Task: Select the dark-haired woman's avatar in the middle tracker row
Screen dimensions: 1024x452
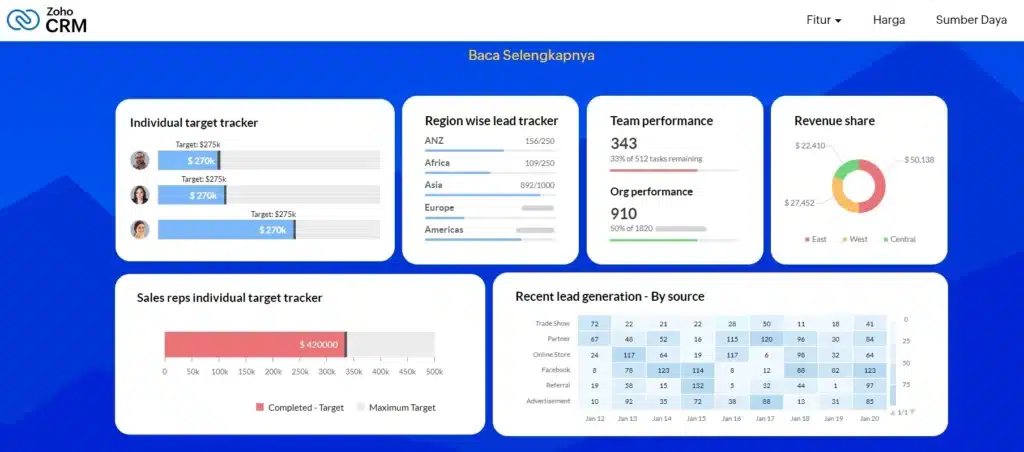Action: pos(140,195)
